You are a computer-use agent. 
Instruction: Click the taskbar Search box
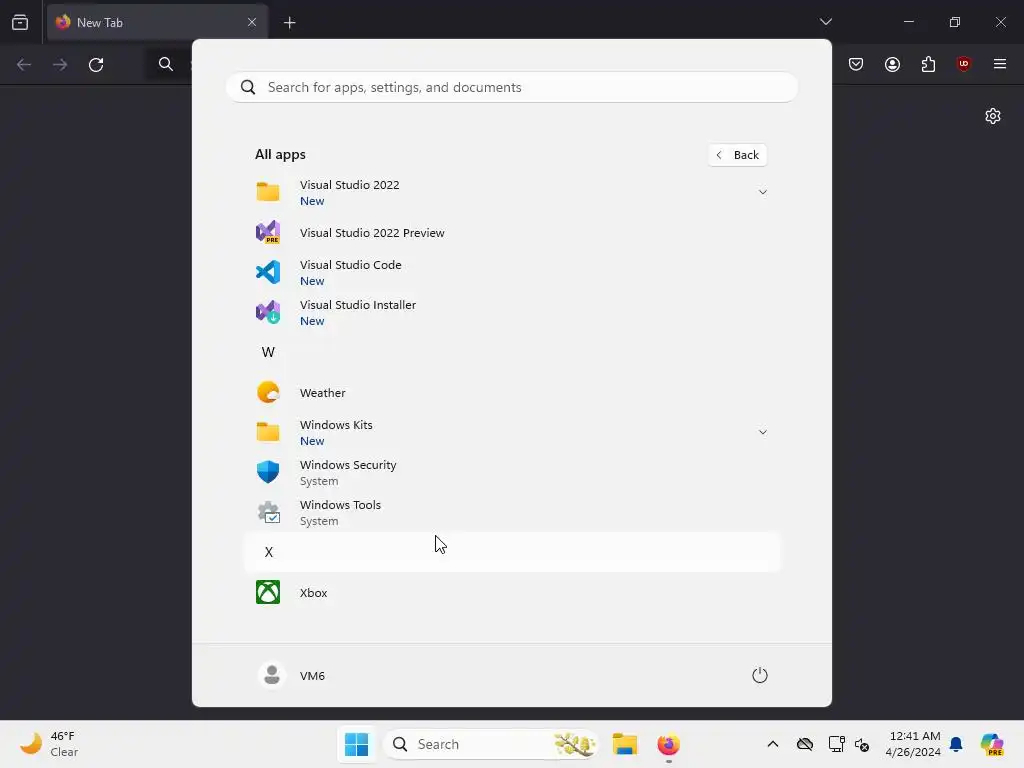pos(491,744)
